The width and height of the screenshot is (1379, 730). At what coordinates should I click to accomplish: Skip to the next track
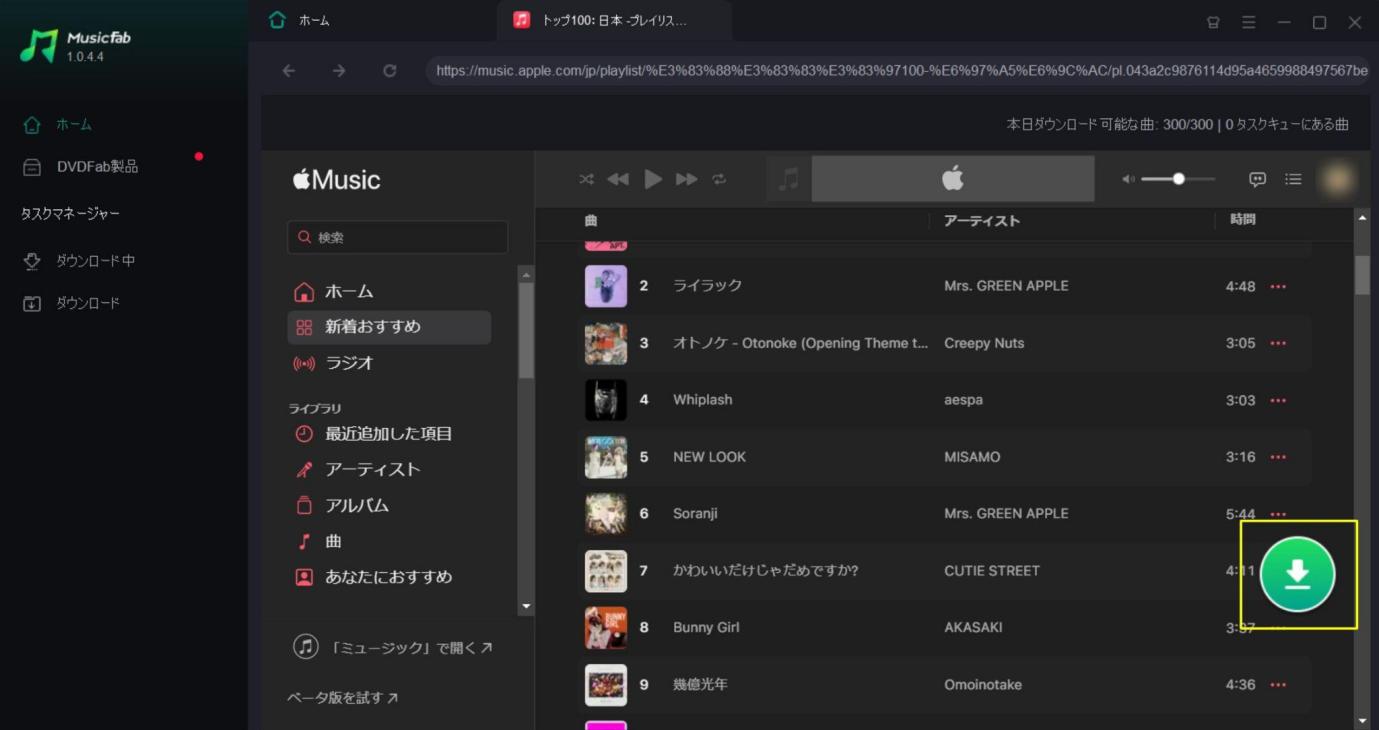click(x=686, y=179)
